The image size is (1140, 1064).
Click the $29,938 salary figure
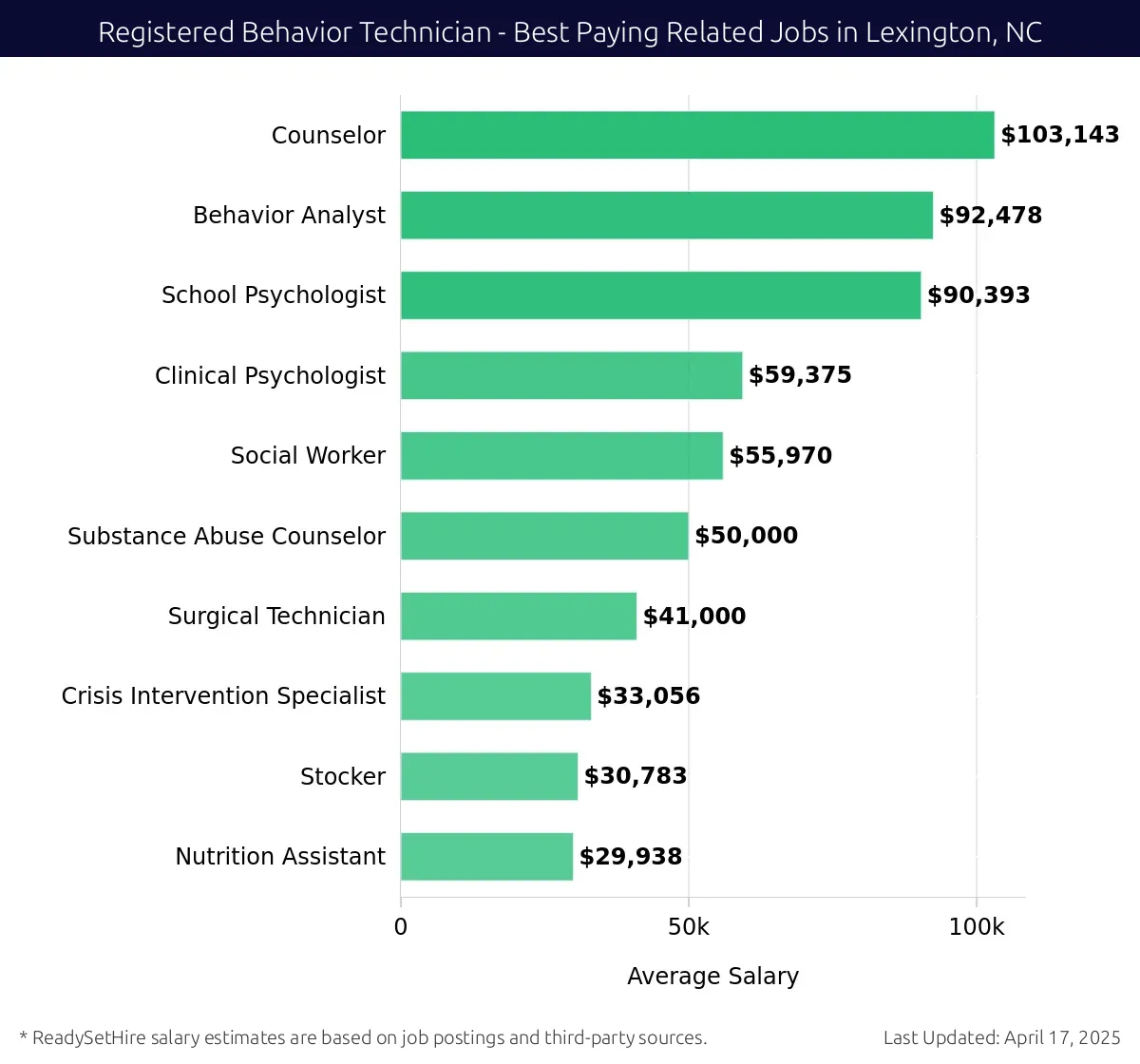(630, 856)
